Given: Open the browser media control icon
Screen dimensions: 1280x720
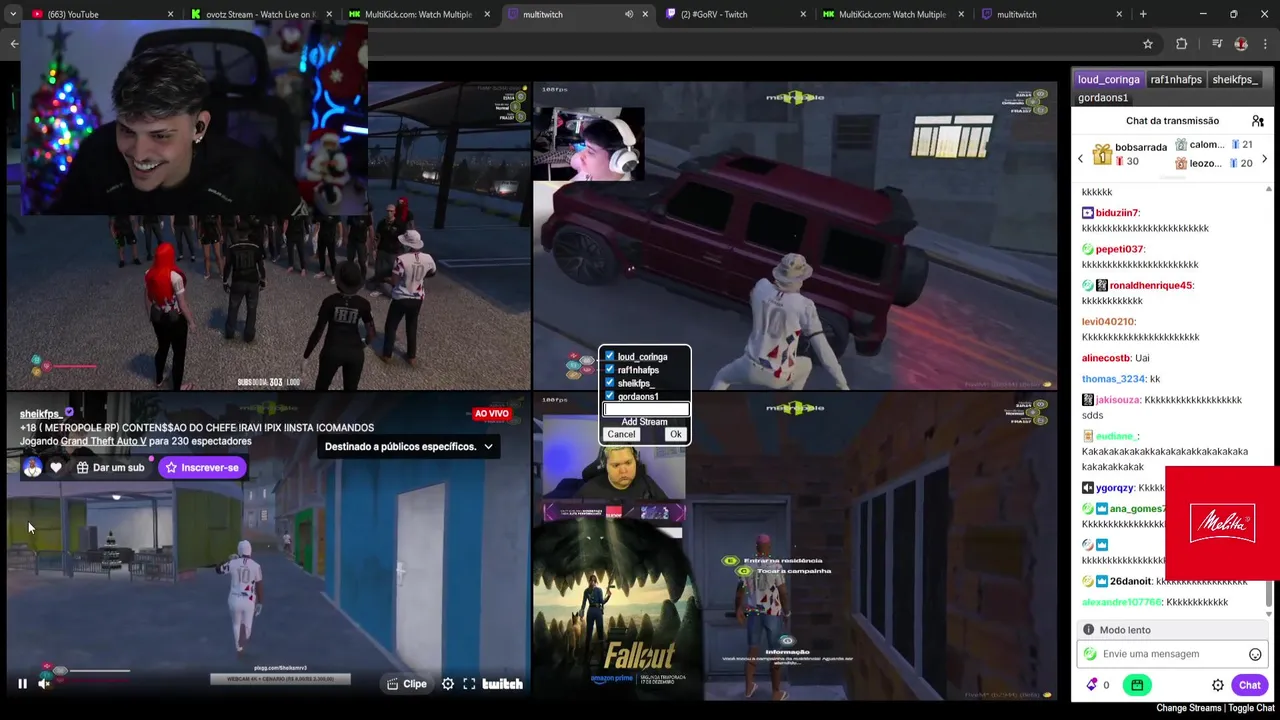Looking at the screenshot, I should [1216, 44].
